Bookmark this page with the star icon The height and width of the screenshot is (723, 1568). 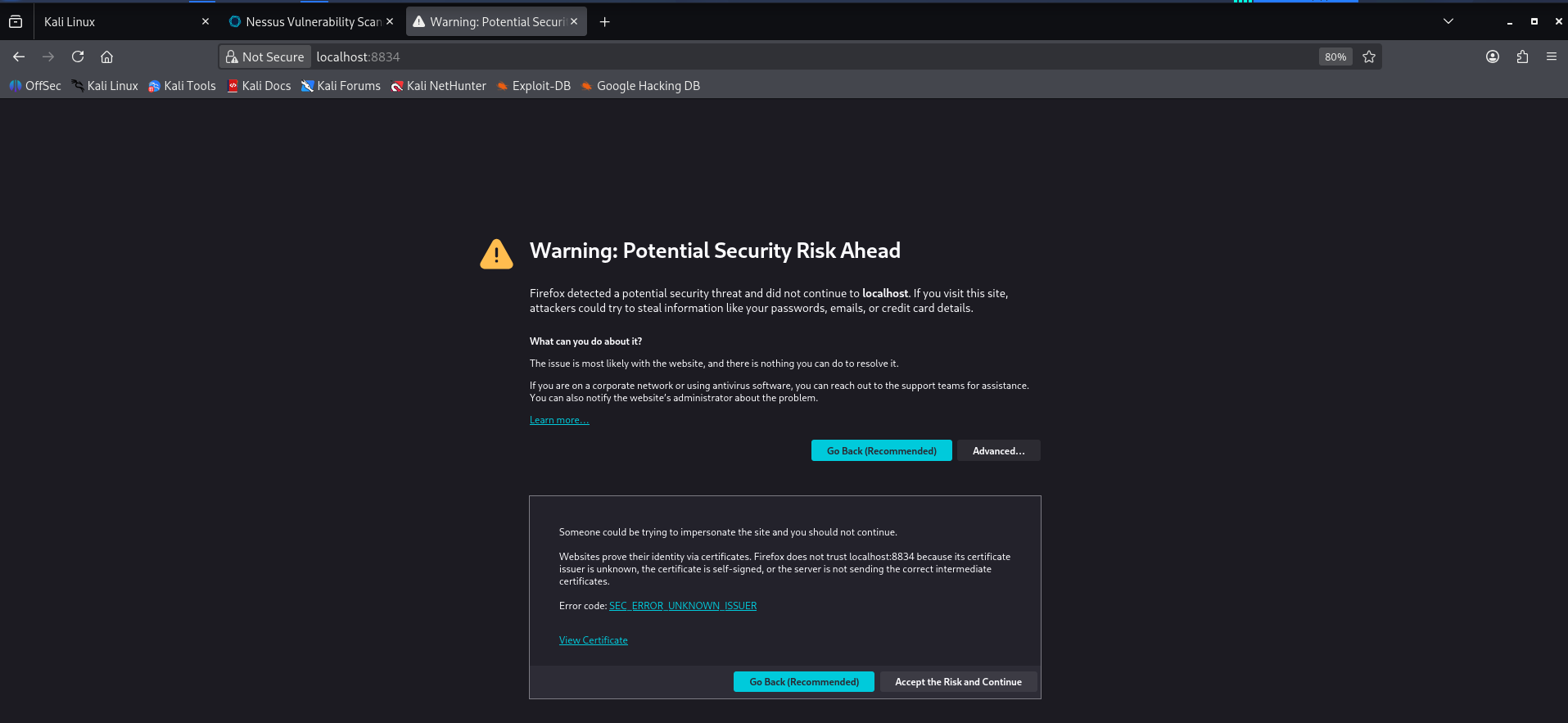[1368, 56]
